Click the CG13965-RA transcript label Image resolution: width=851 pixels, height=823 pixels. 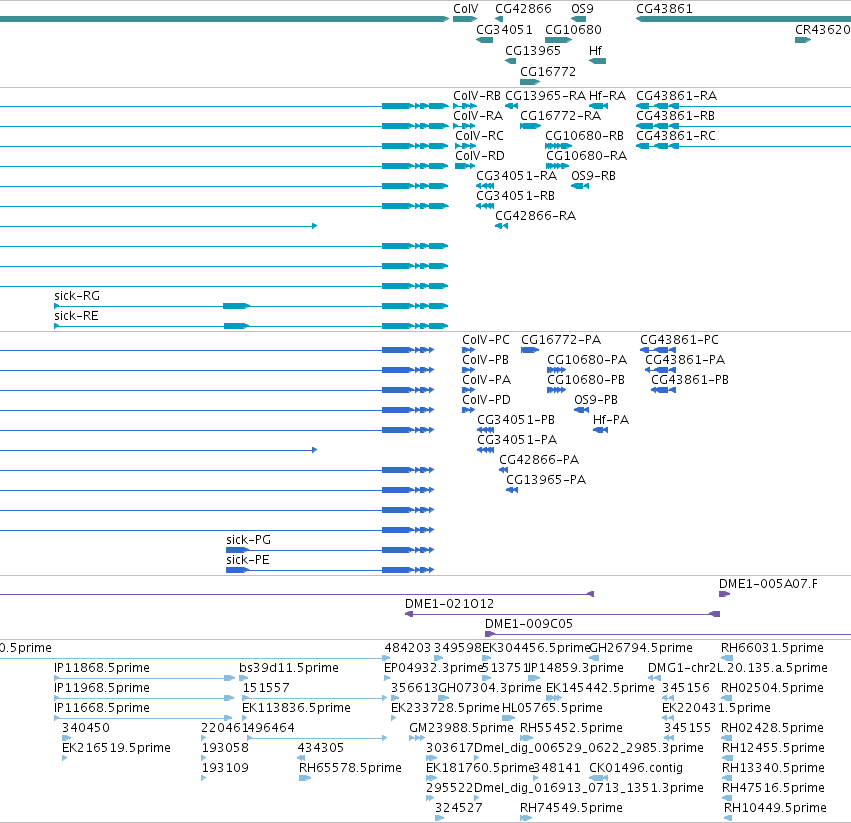pos(545,96)
